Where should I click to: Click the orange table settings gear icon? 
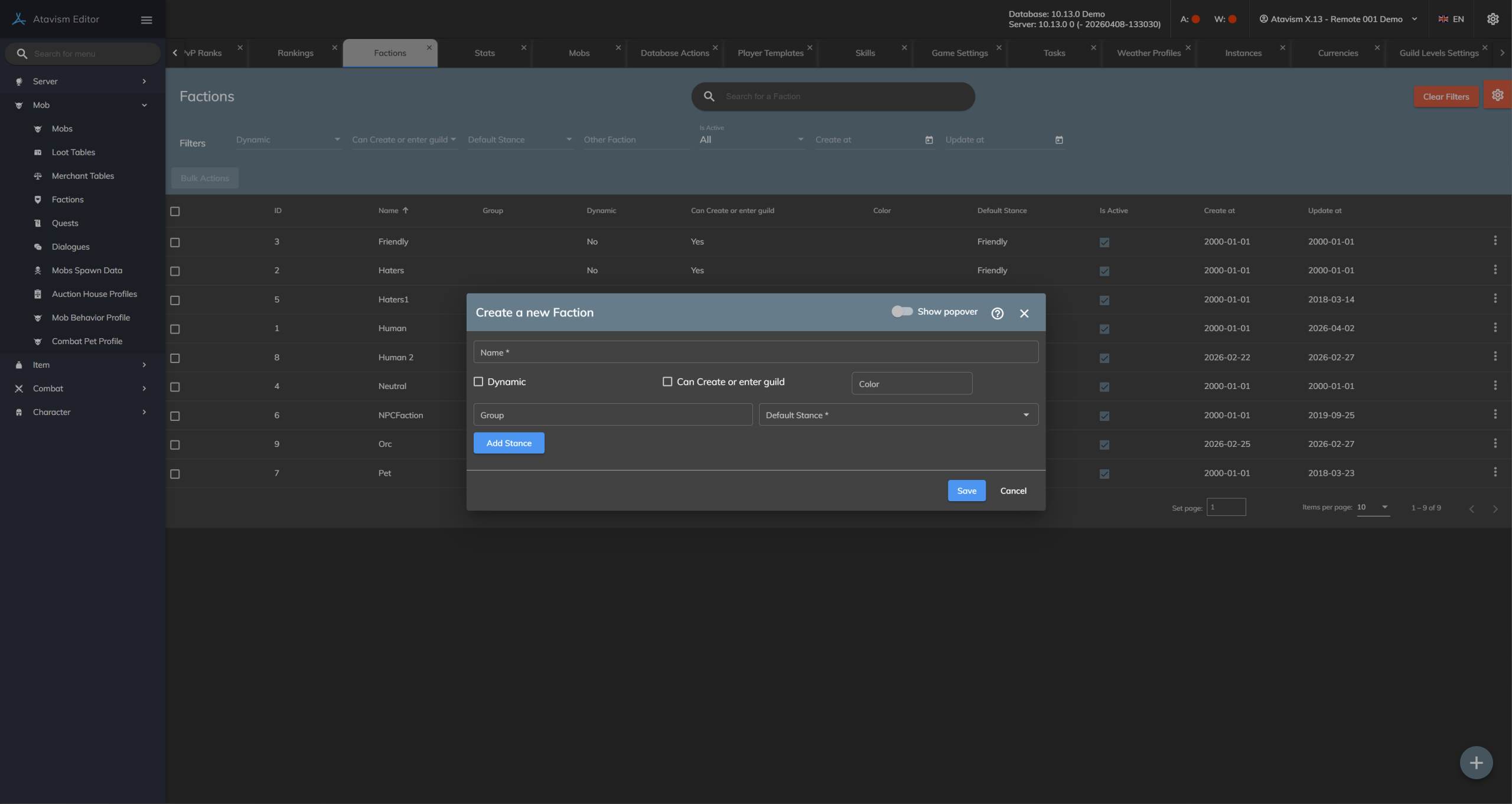(x=1497, y=95)
